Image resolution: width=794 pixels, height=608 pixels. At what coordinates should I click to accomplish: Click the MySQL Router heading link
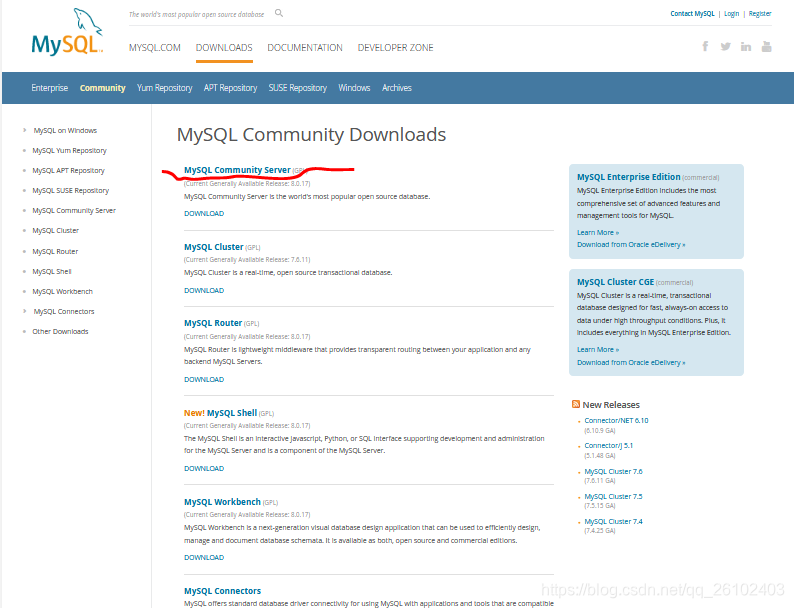(x=213, y=322)
